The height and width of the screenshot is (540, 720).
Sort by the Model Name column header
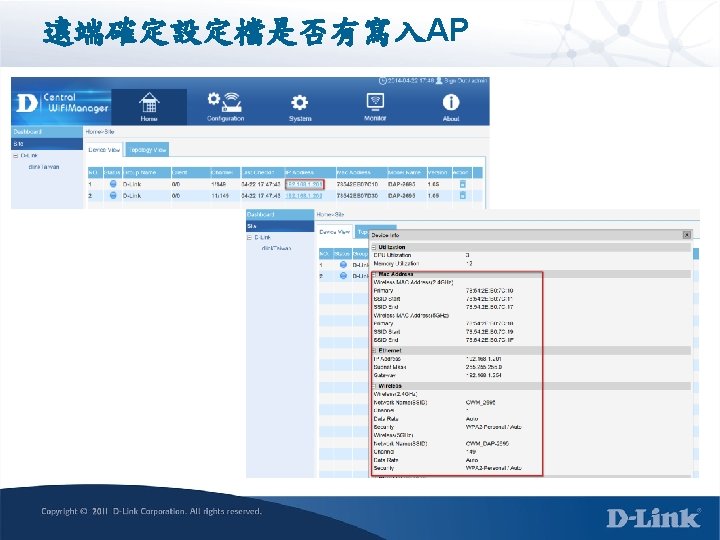[407, 173]
